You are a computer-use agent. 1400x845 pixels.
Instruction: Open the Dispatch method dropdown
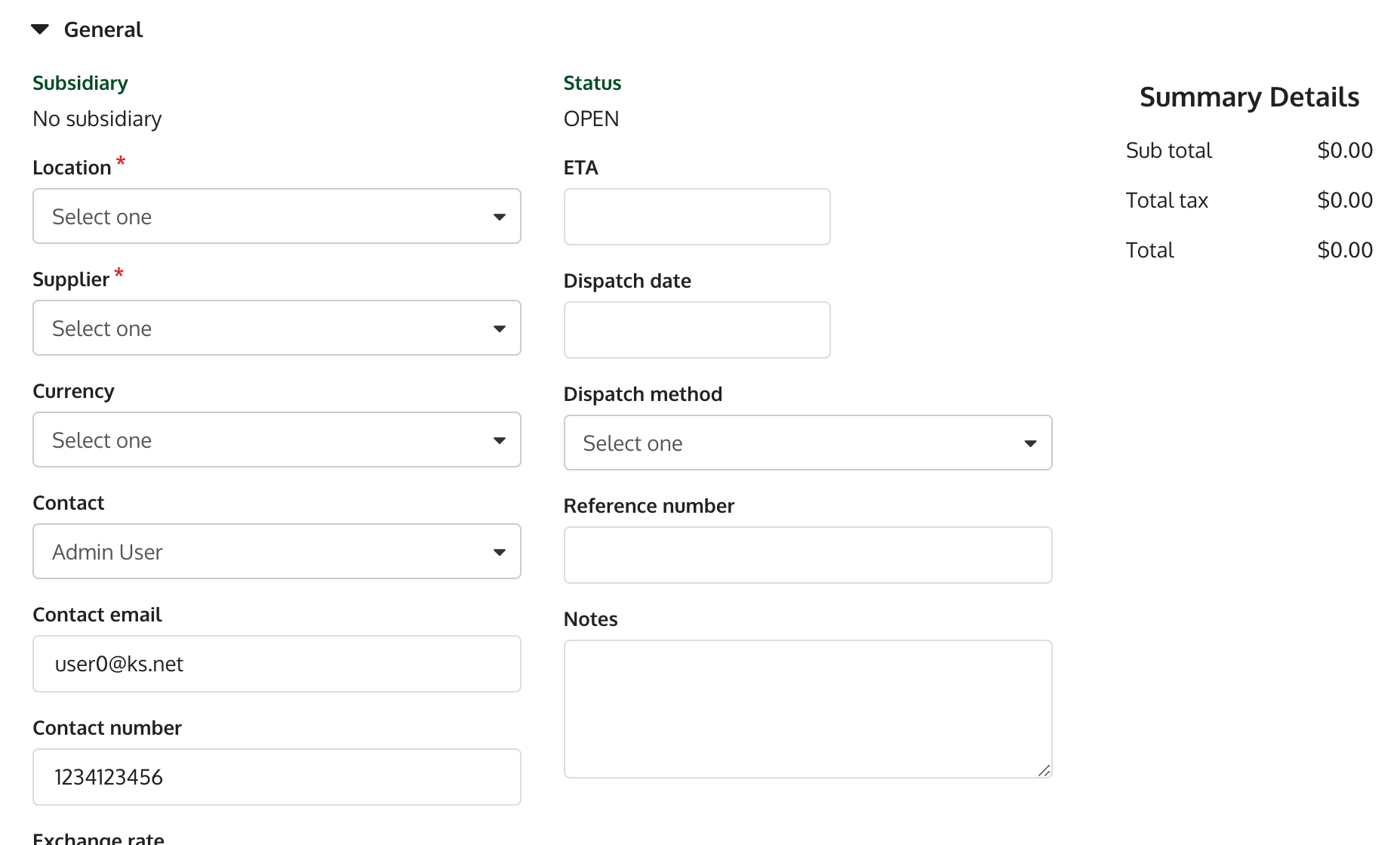click(x=808, y=443)
